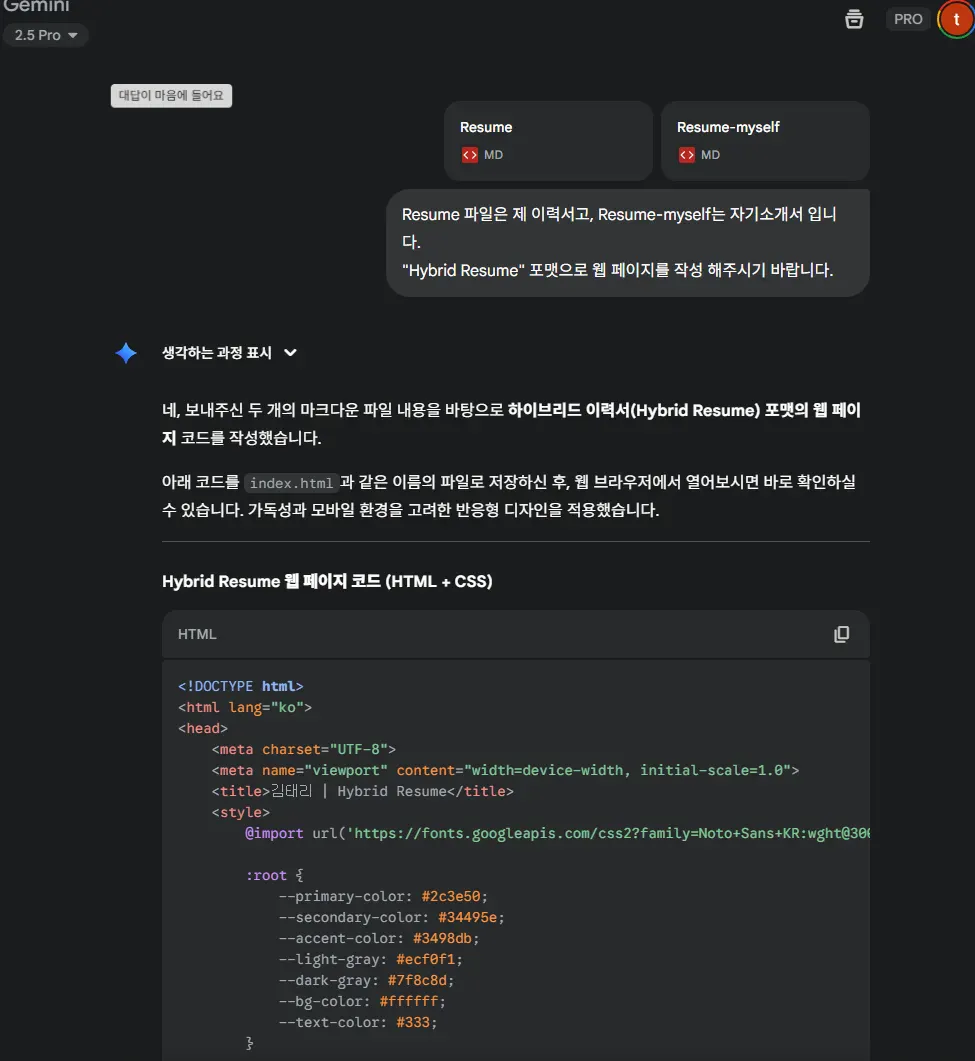
Task: Open the printer-like icon in top bar
Action: coord(854,19)
